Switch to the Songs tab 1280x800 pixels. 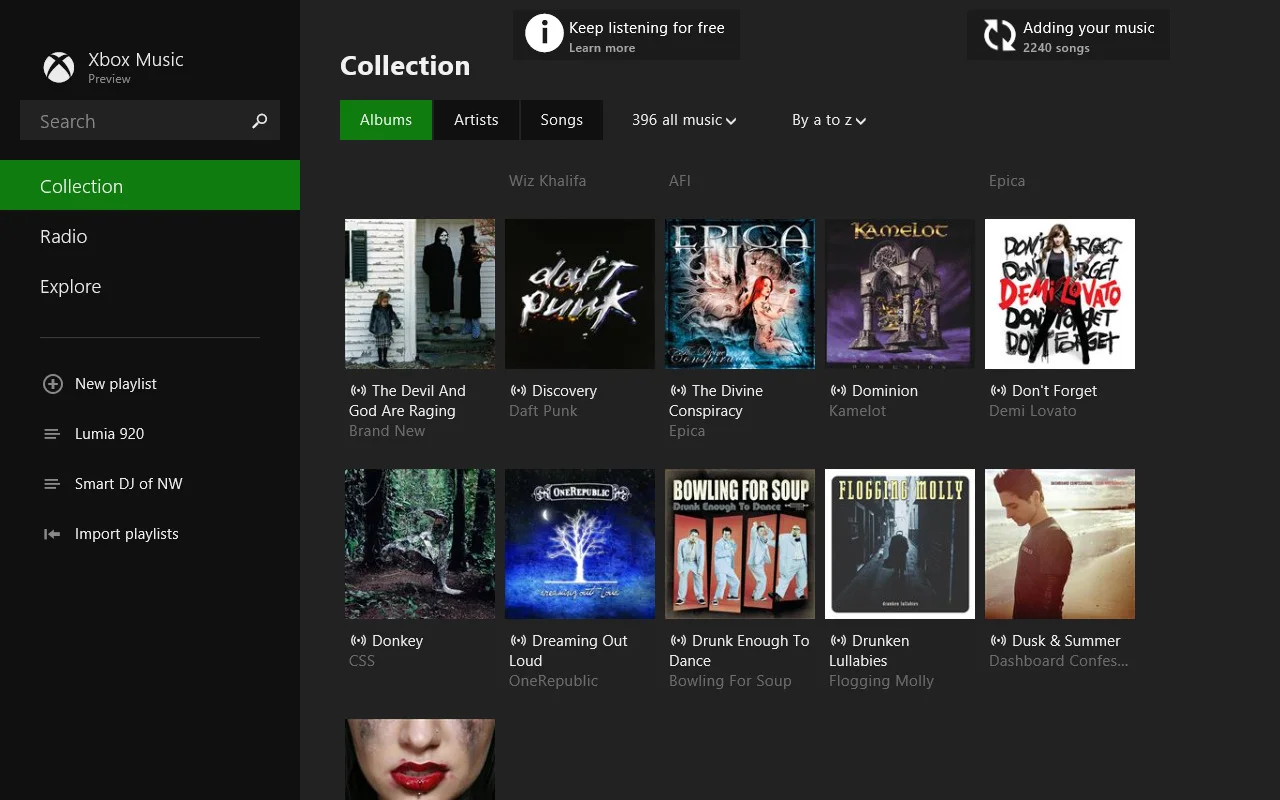pos(561,119)
